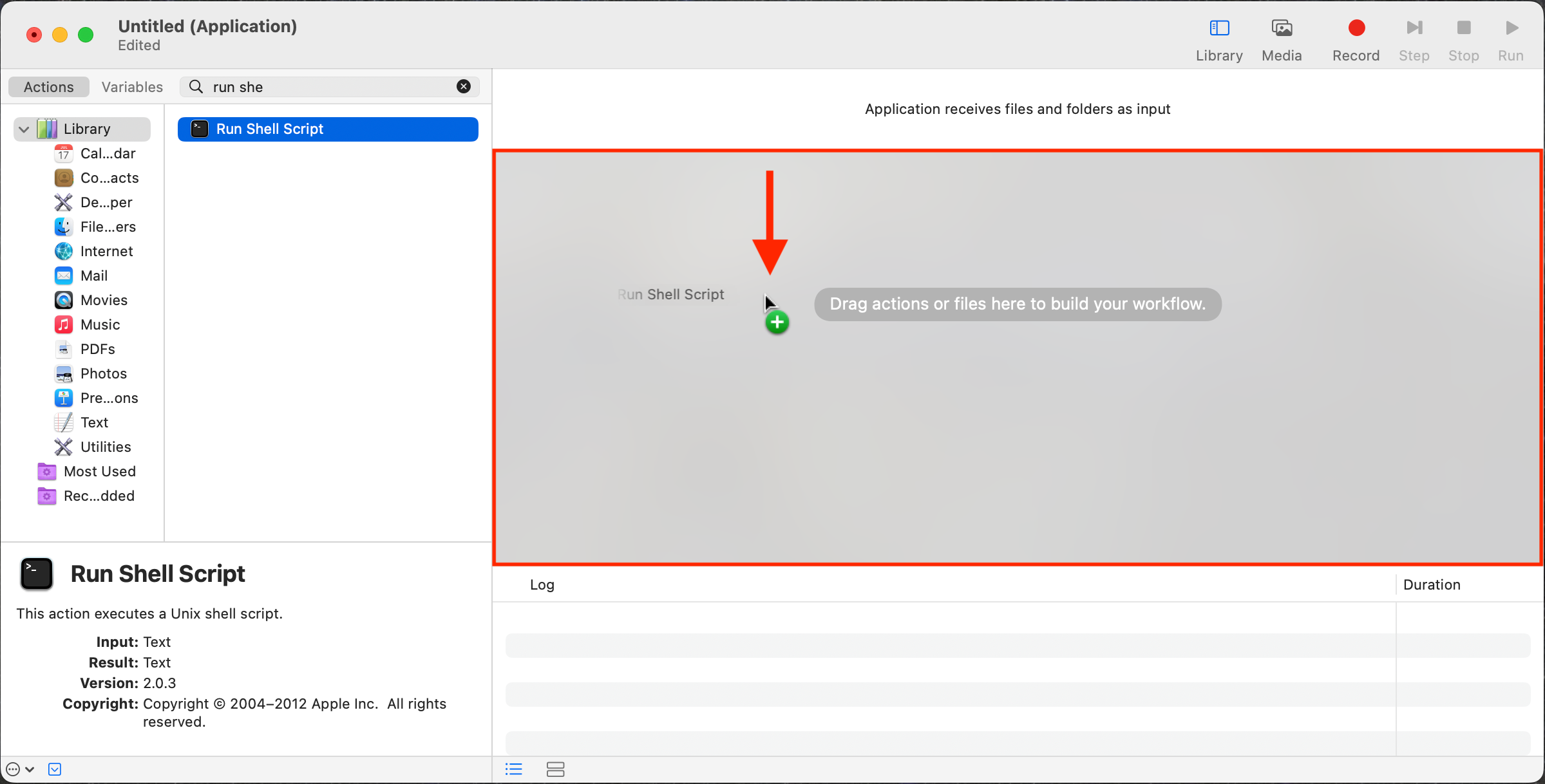Click into the actions search field
This screenshot has height=784, width=1545.
pyautogui.click(x=328, y=87)
